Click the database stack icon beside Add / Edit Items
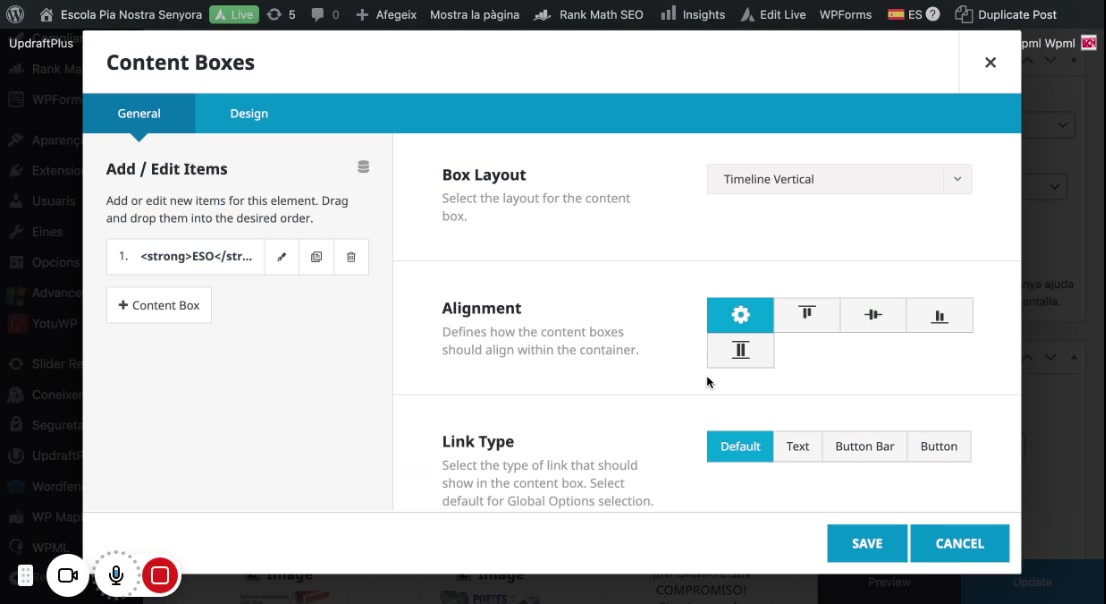This screenshot has height=604, width=1106. coord(363,167)
